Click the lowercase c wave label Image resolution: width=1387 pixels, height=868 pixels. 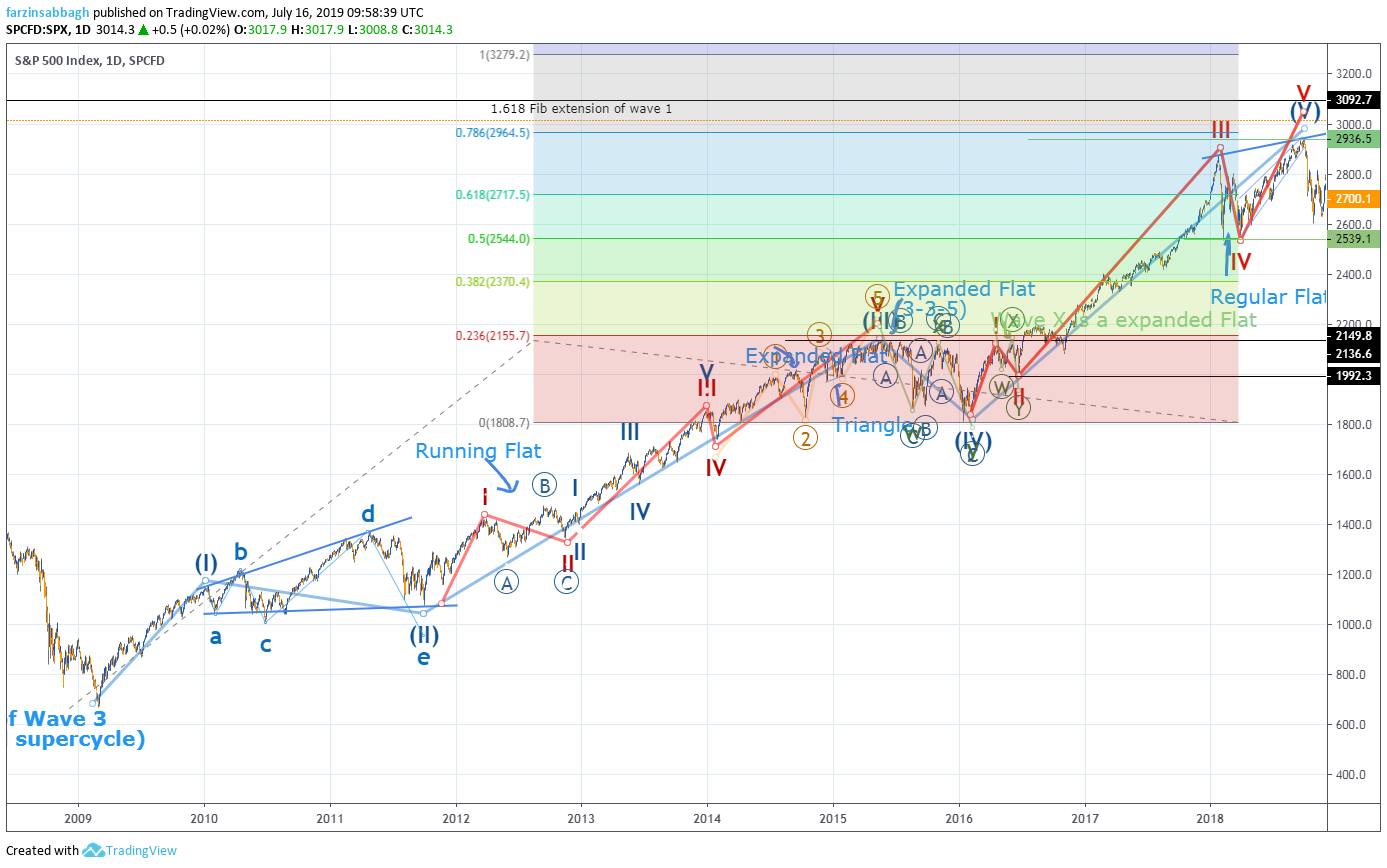click(x=265, y=645)
